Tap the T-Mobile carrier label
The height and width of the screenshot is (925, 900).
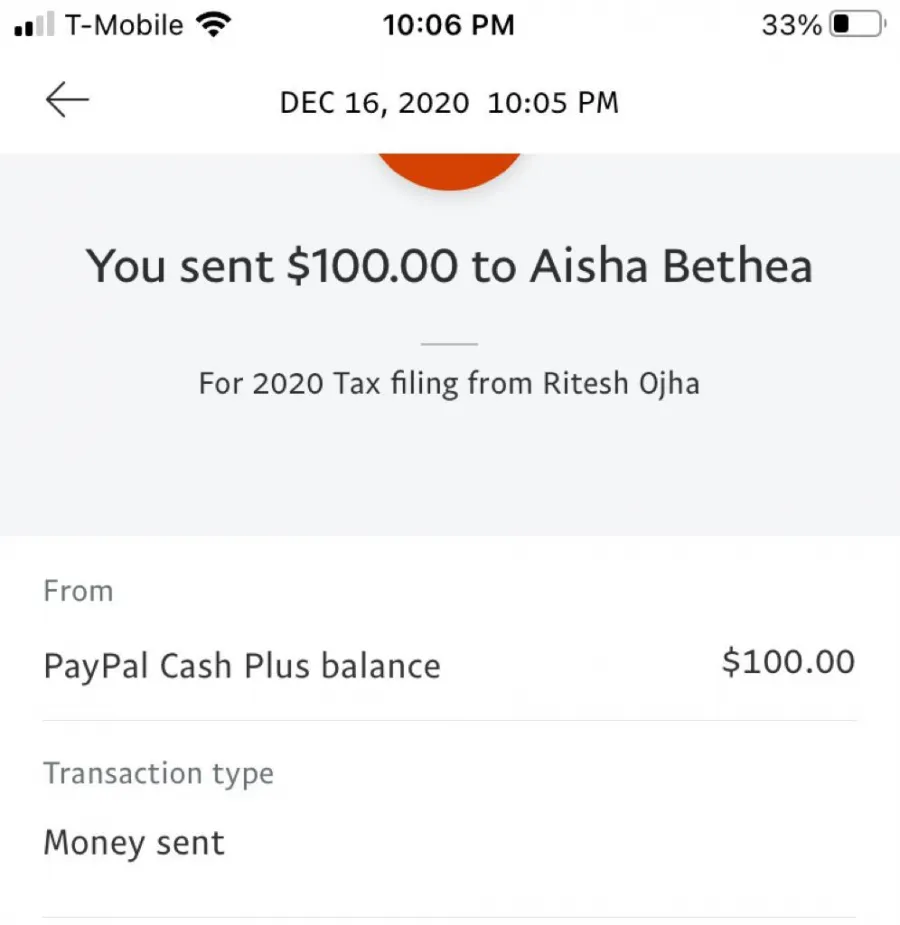point(124,25)
